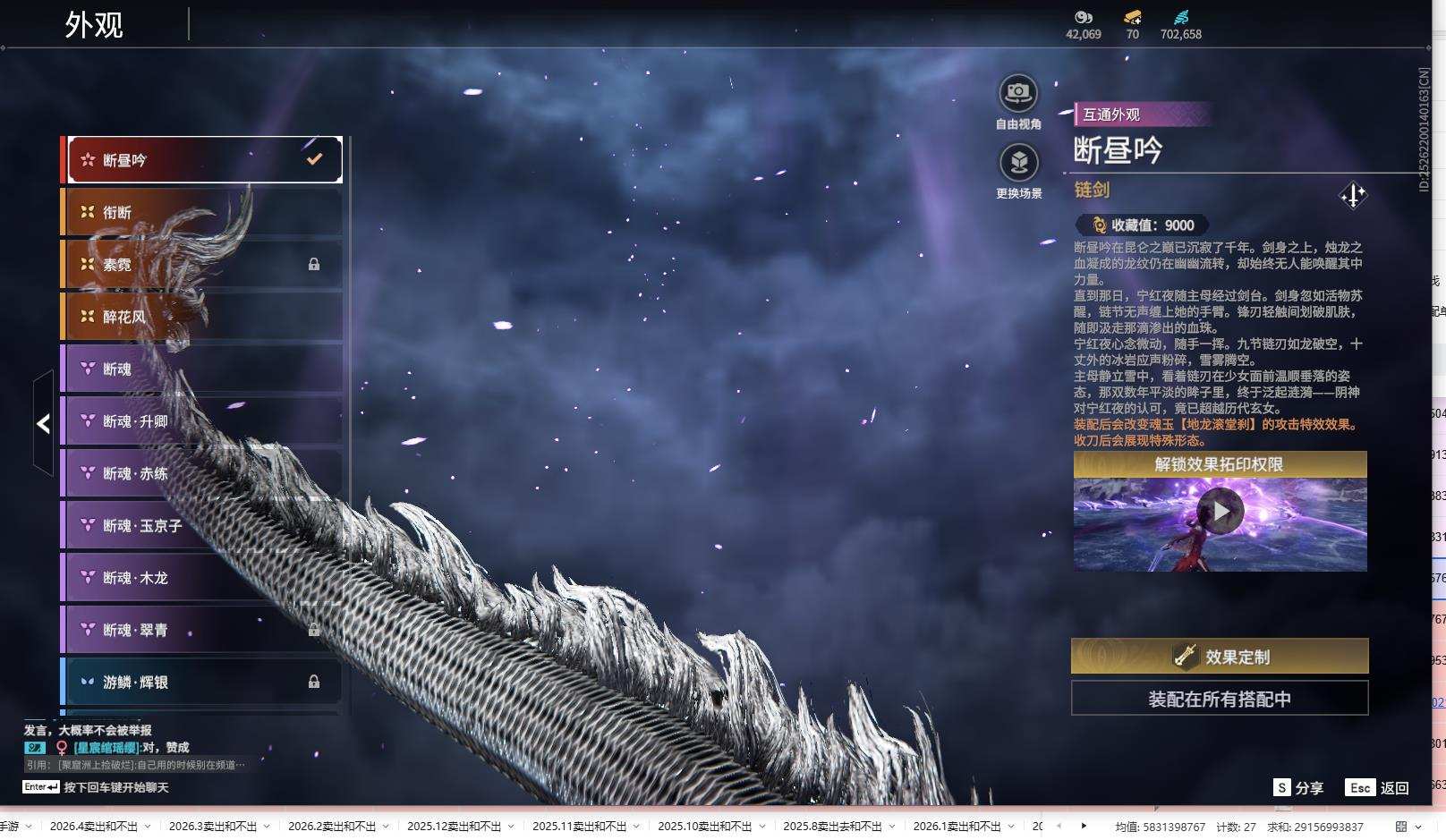The width and height of the screenshot is (1446, 840).
Task: Click the female gender symbol in chat
Action: tap(62, 748)
